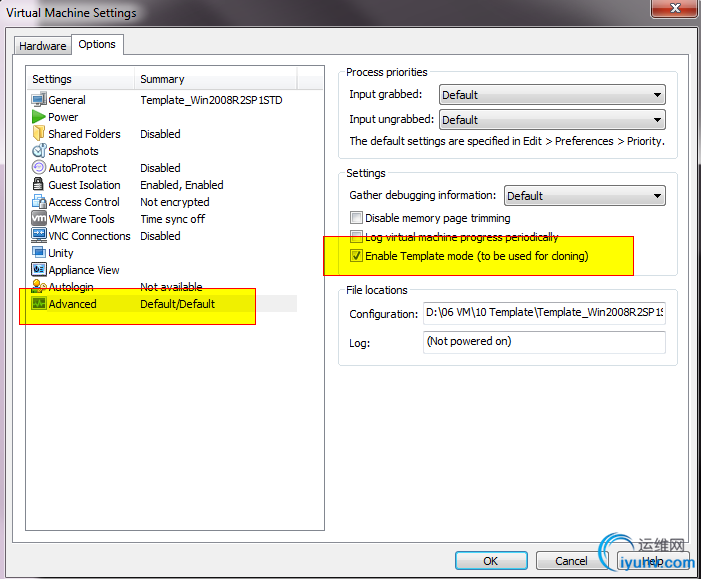701x579 pixels.
Task: Select the Advanced row label
Action: [72, 304]
